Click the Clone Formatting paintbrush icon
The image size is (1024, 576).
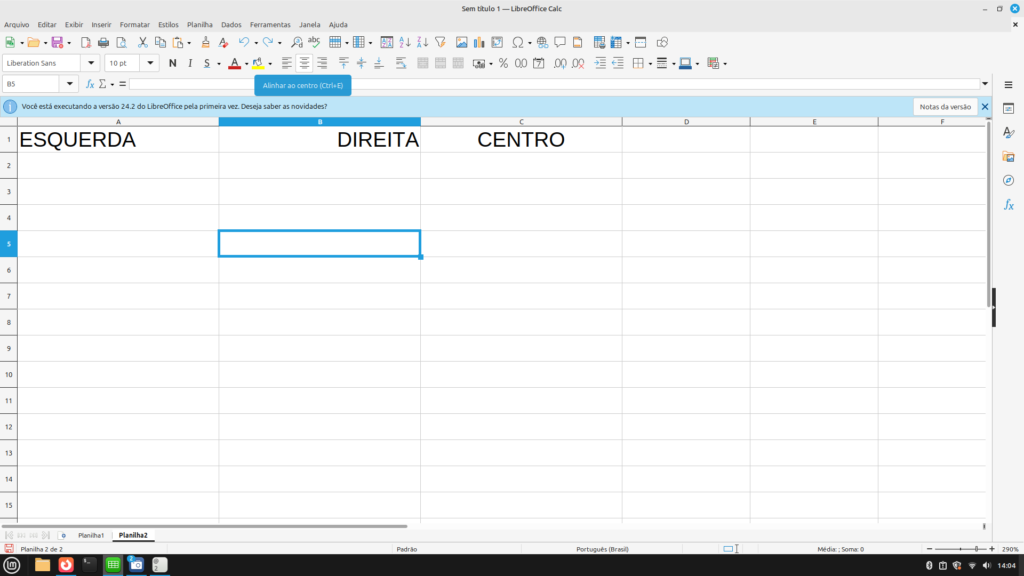[205, 43]
